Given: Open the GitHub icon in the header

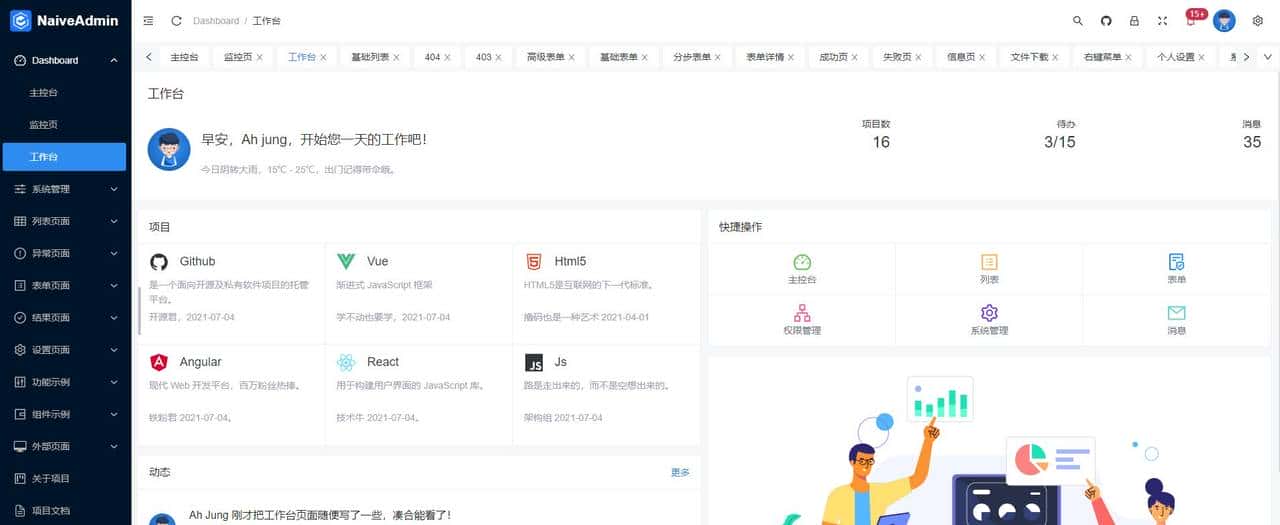Looking at the screenshot, I should (x=1106, y=20).
